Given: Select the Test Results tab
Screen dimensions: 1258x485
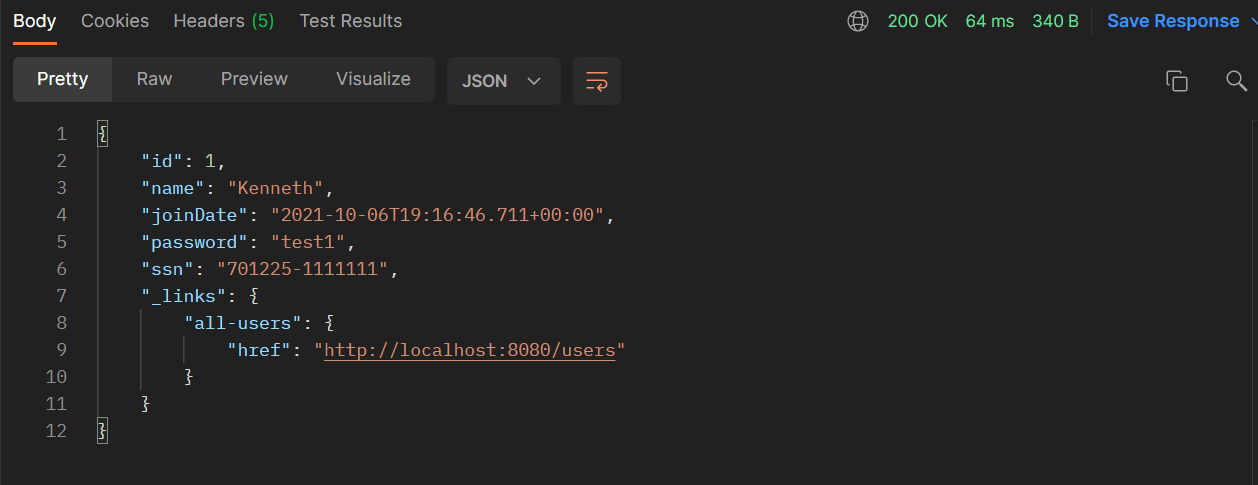Looking at the screenshot, I should coord(351,21).
